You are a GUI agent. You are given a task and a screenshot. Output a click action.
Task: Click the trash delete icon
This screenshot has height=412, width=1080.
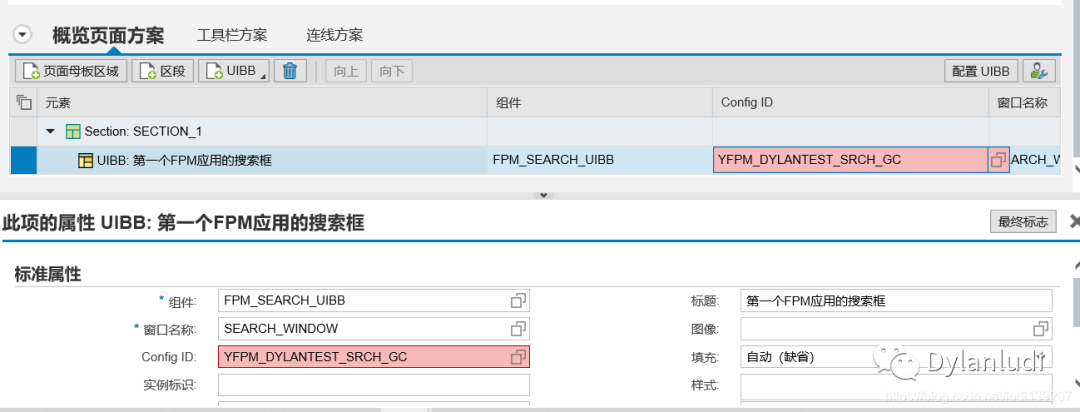[x=290, y=71]
